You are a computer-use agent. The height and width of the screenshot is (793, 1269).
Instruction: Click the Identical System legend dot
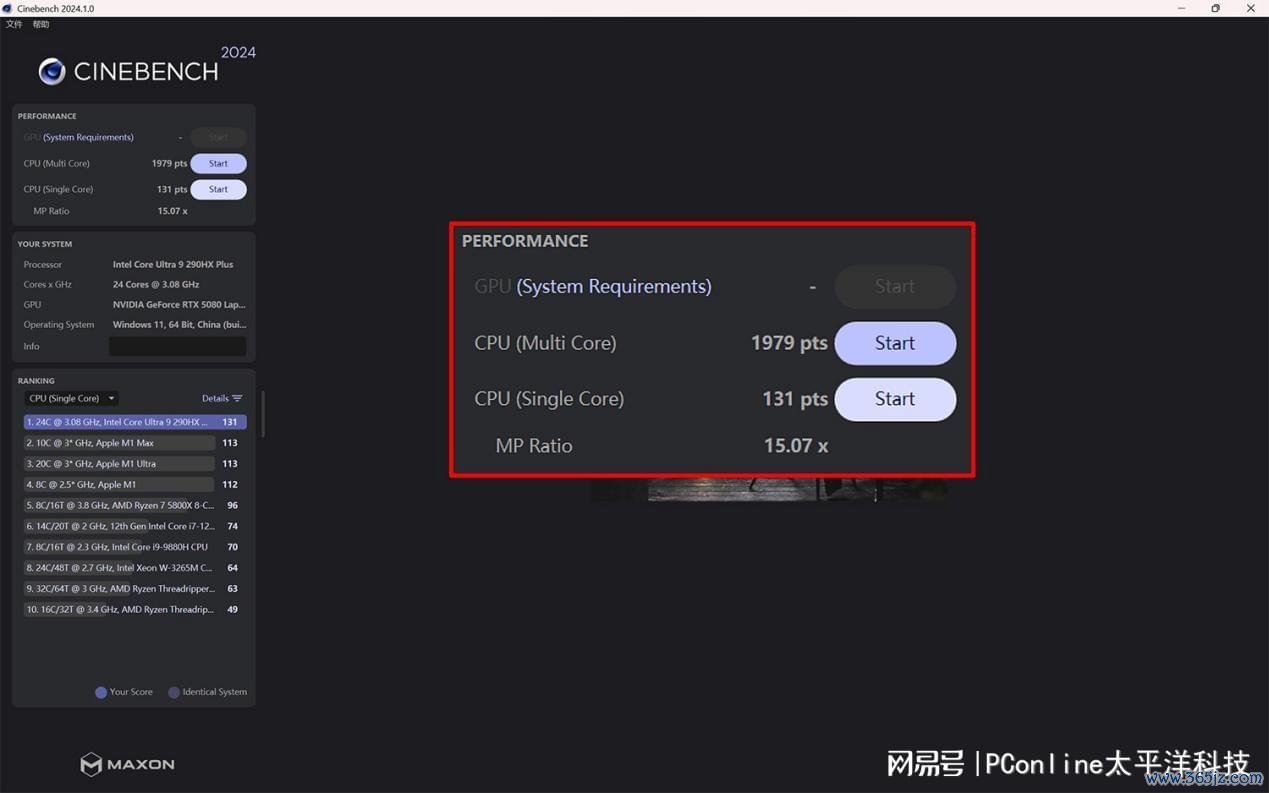(x=174, y=692)
